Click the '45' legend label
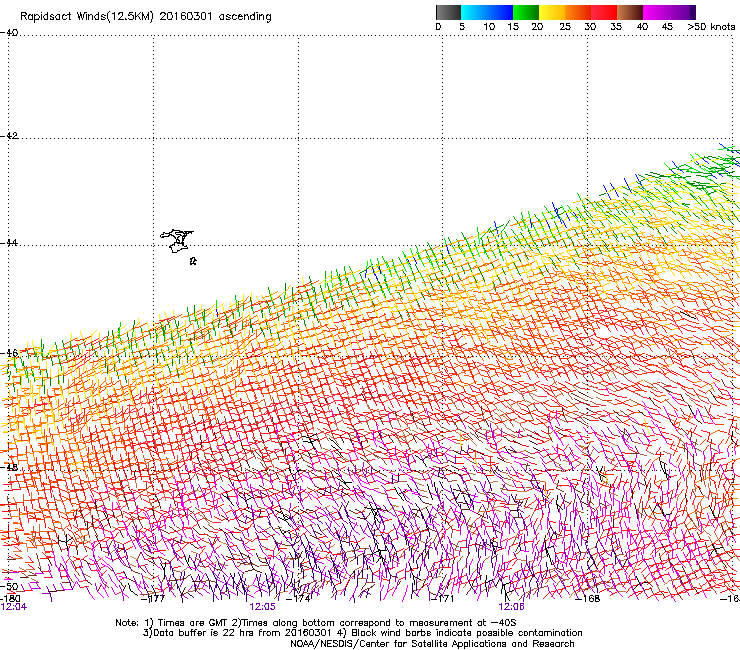The width and height of the screenshot is (740, 650). 667,27
